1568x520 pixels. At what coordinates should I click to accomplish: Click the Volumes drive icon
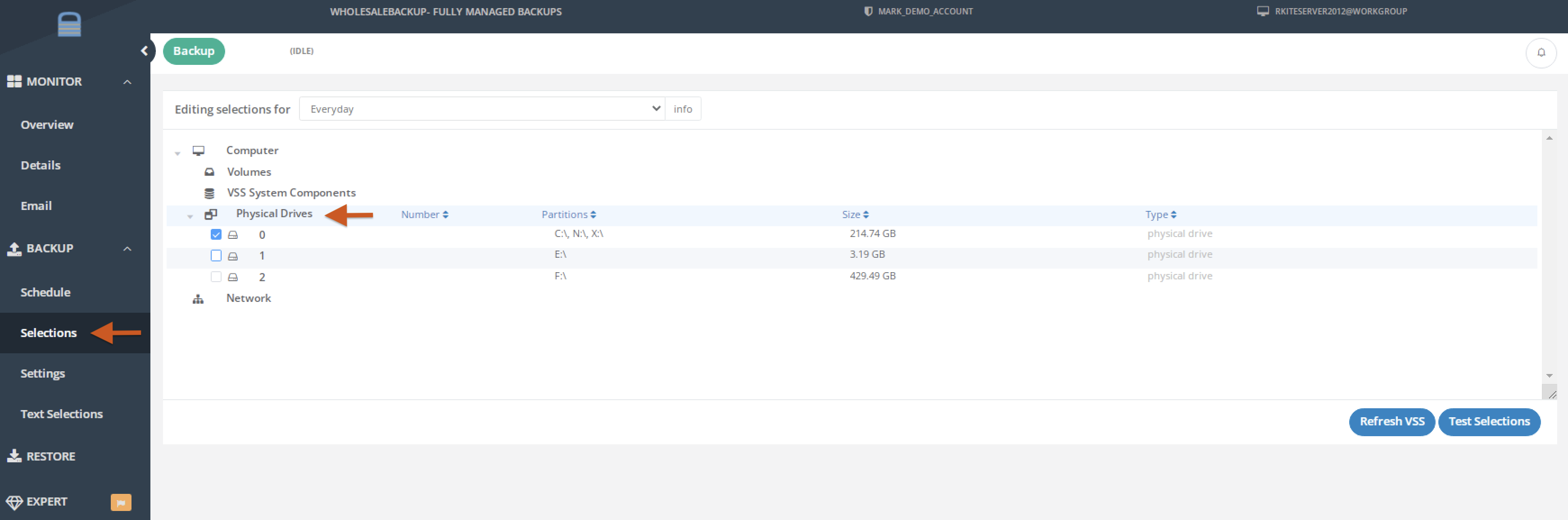(209, 172)
